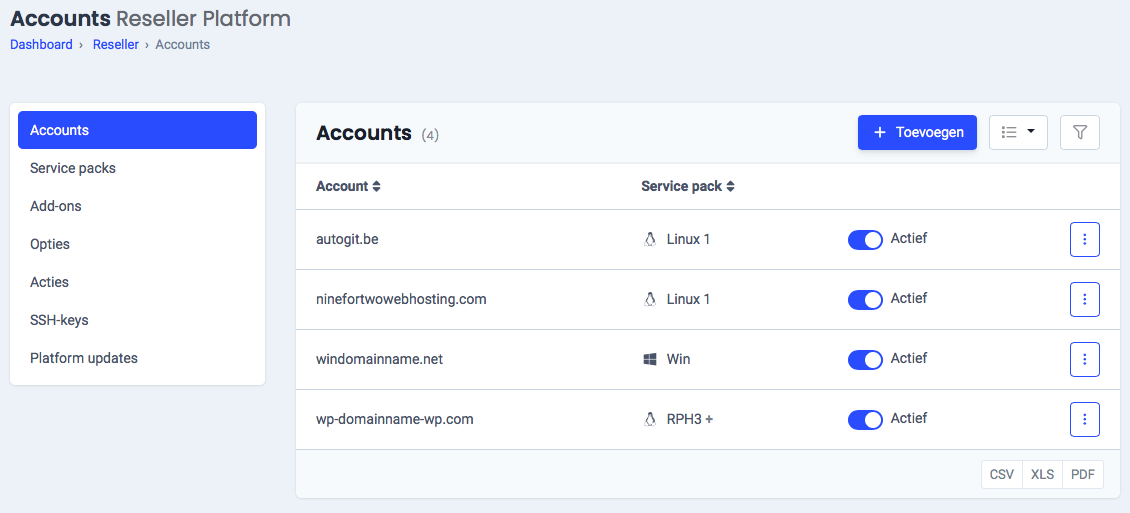
Task: Open the three-dot menu for ninefortwowebhosting.com
Action: tap(1084, 300)
